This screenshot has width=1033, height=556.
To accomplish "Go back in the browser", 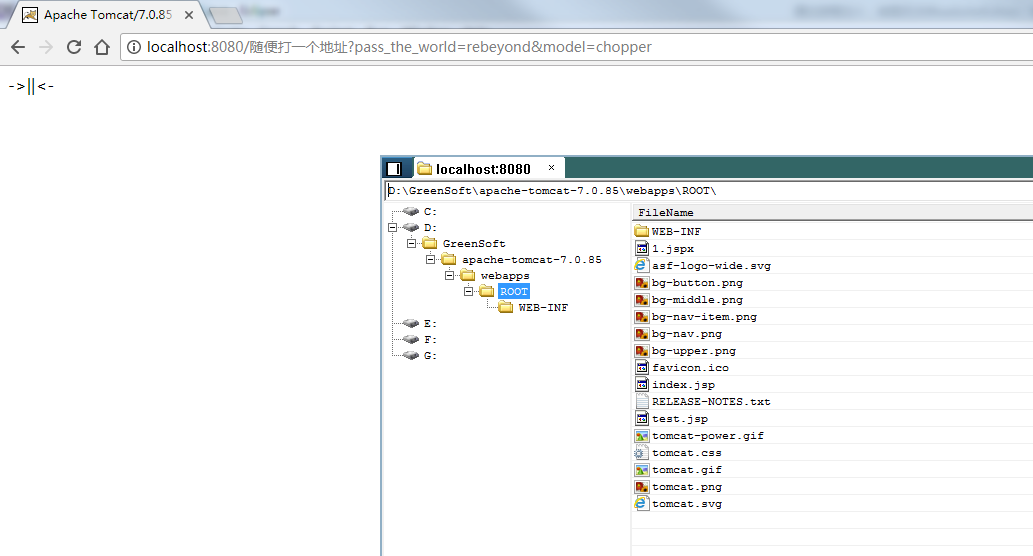I will 18,47.
